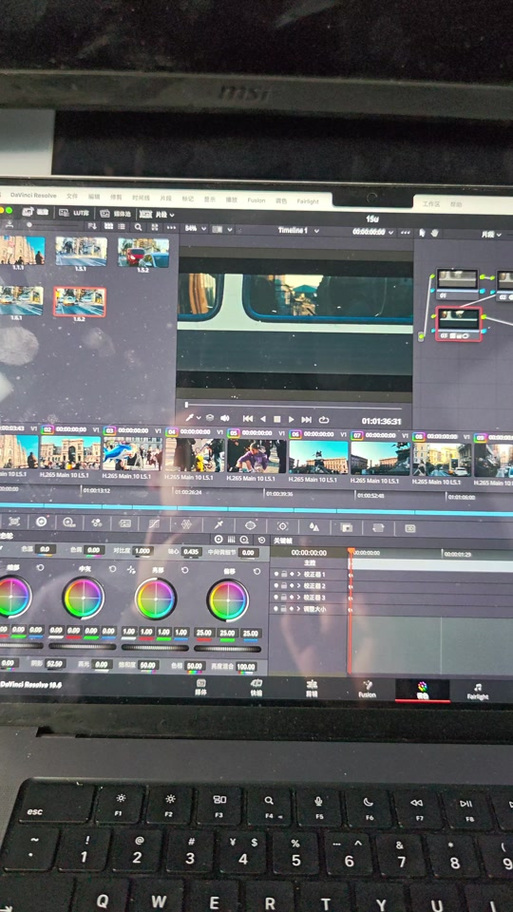Image resolution: width=513 pixels, height=912 pixels.
Task: Open the Gallery (画廊) panel button
Action: coord(35,212)
